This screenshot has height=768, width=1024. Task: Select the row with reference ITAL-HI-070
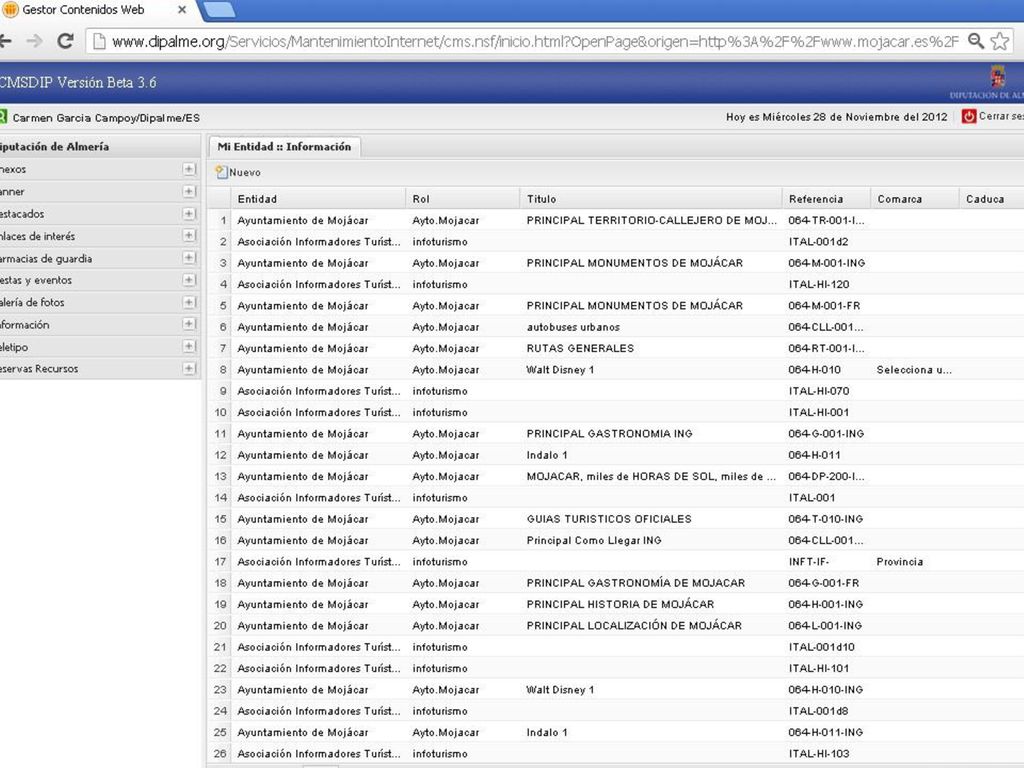point(616,391)
